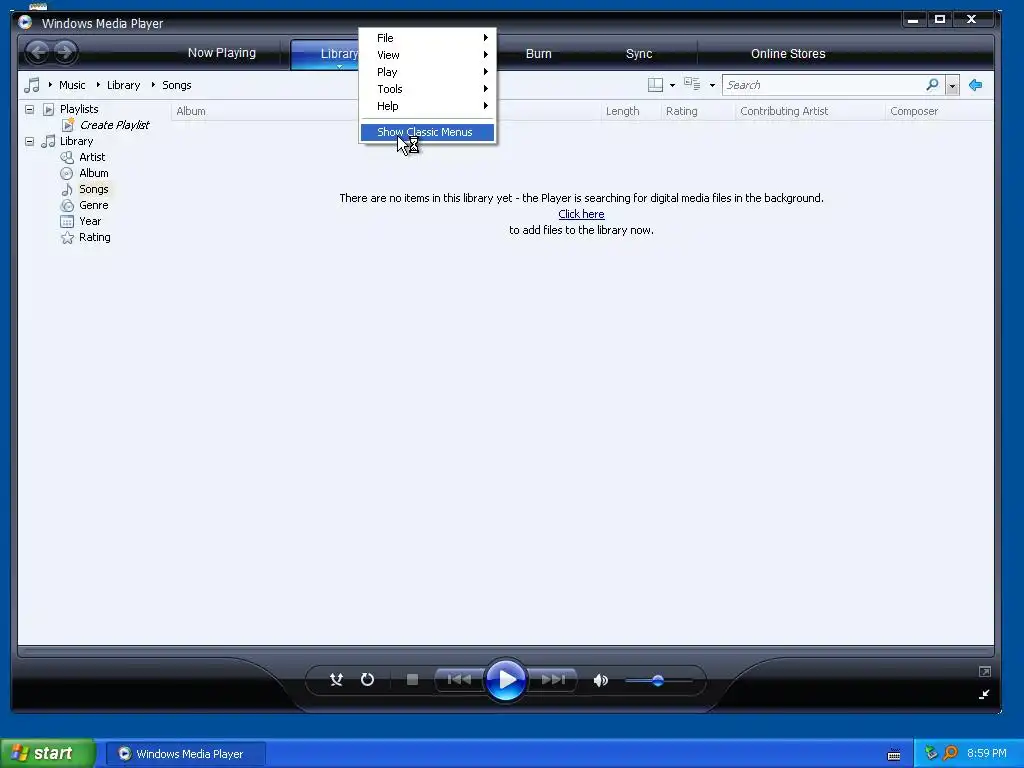Open the view options icon
The width and height of the screenshot is (1024, 768).
[692, 84]
